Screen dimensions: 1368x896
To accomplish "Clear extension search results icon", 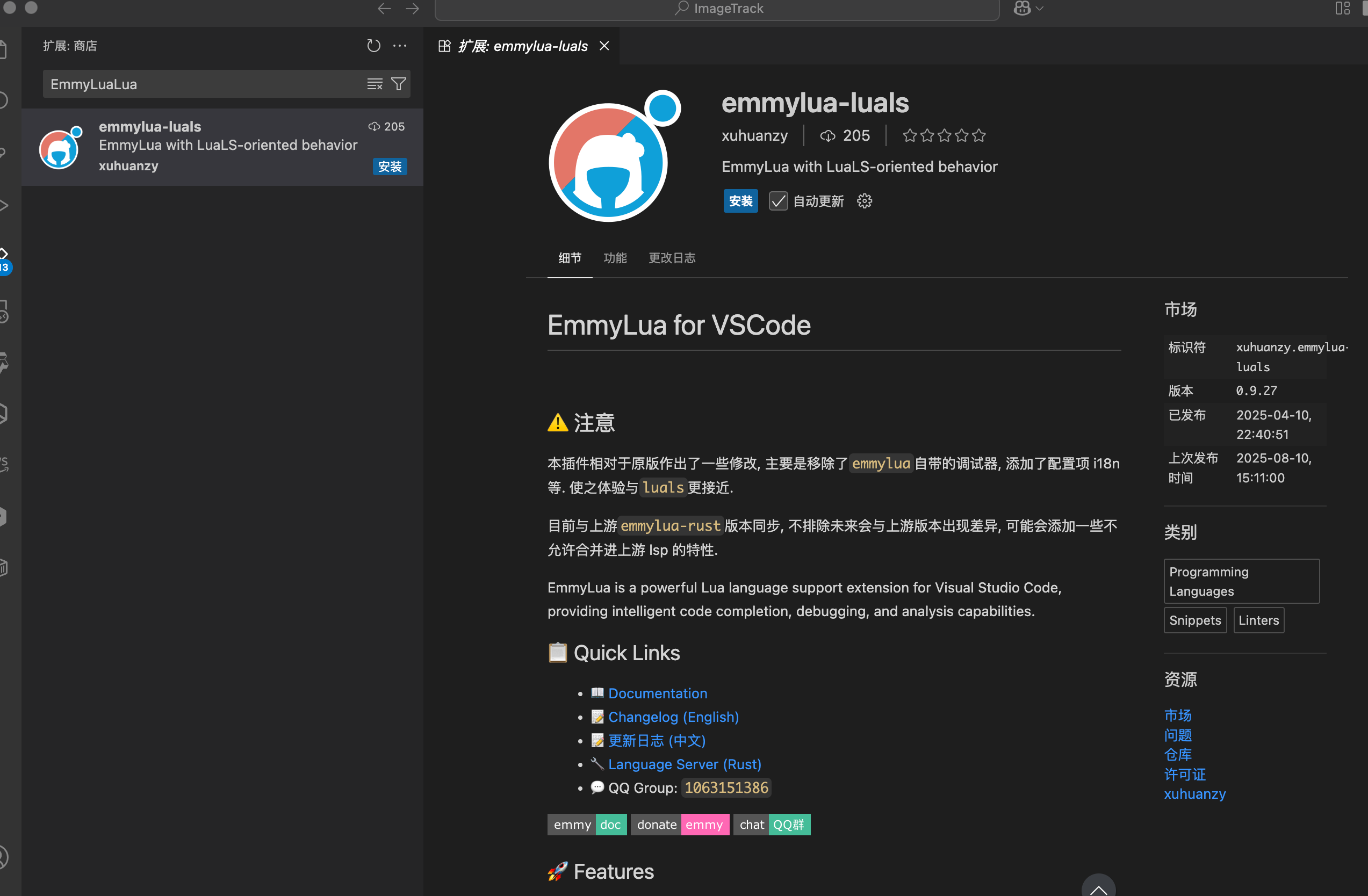I will (375, 84).
